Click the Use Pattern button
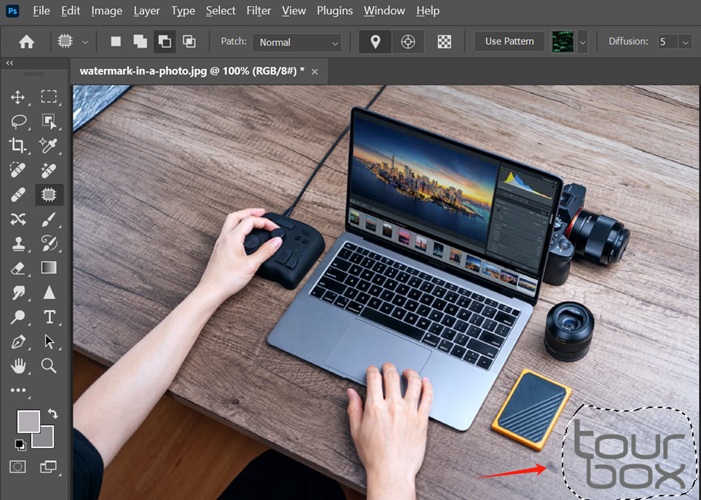701x500 pixels. [509, 42]
